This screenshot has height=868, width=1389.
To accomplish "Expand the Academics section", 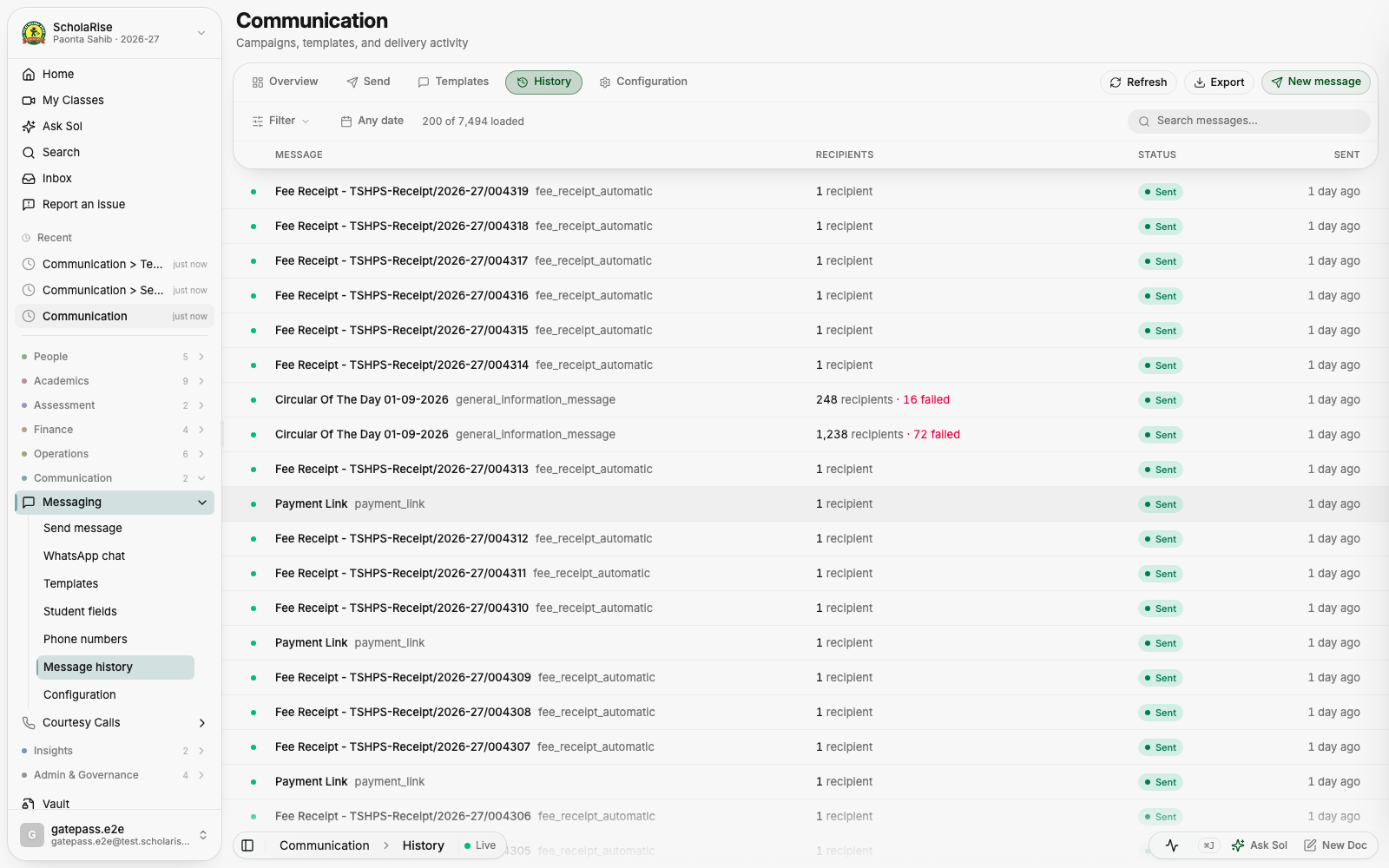I will click(x=115, y=381).
